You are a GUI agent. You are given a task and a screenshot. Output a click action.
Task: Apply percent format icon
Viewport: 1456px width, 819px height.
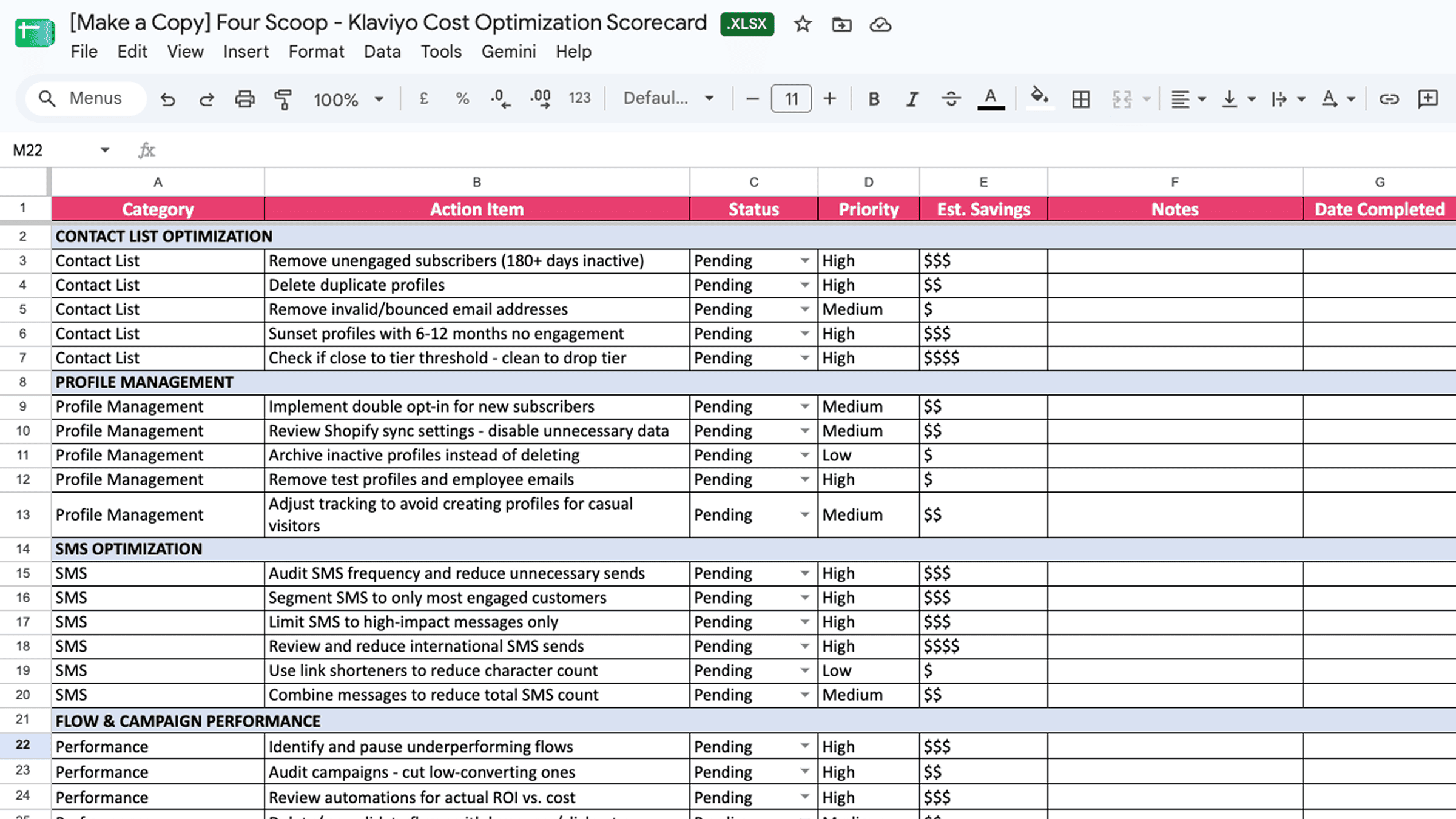point(462,98)
